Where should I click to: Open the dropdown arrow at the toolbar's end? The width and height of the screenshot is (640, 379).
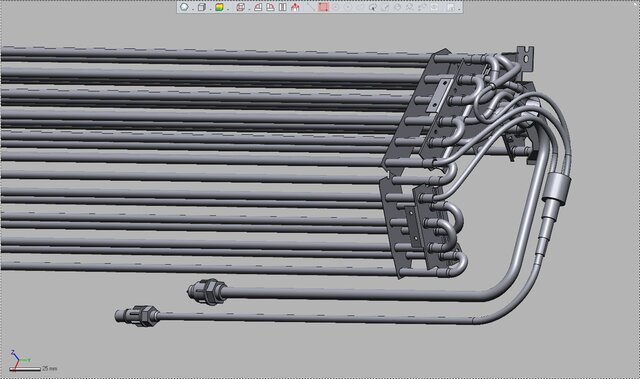click(459, 9)
